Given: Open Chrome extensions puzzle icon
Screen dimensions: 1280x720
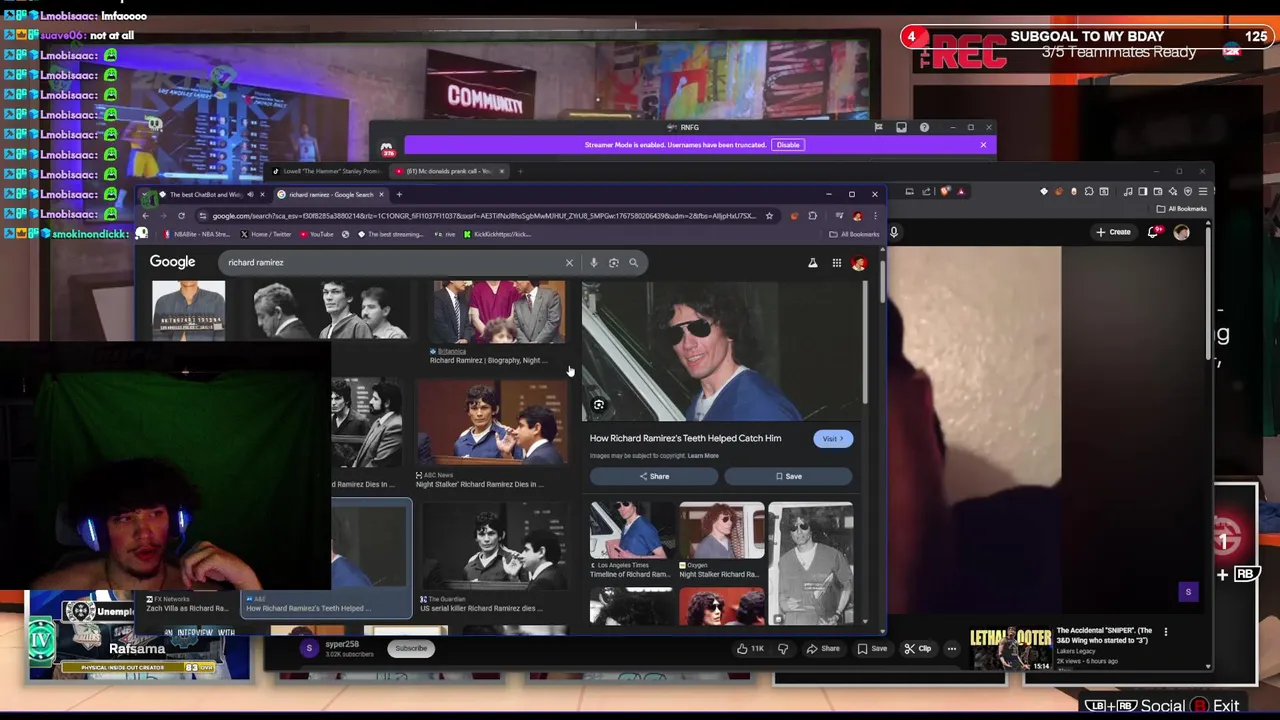Looking at the screenshot, I should coord(812,216).
